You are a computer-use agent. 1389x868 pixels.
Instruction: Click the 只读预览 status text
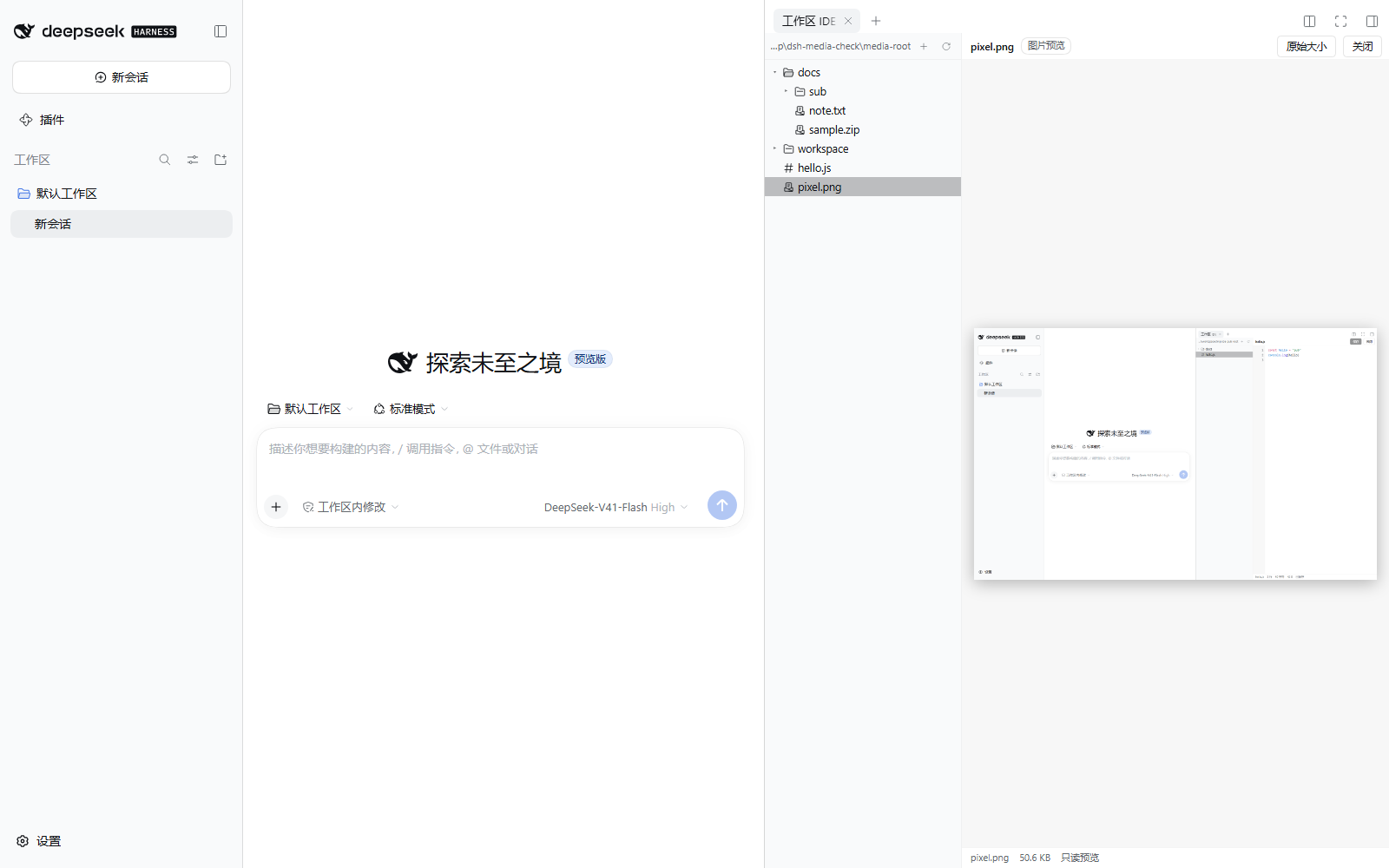[x=1080, y=858]
